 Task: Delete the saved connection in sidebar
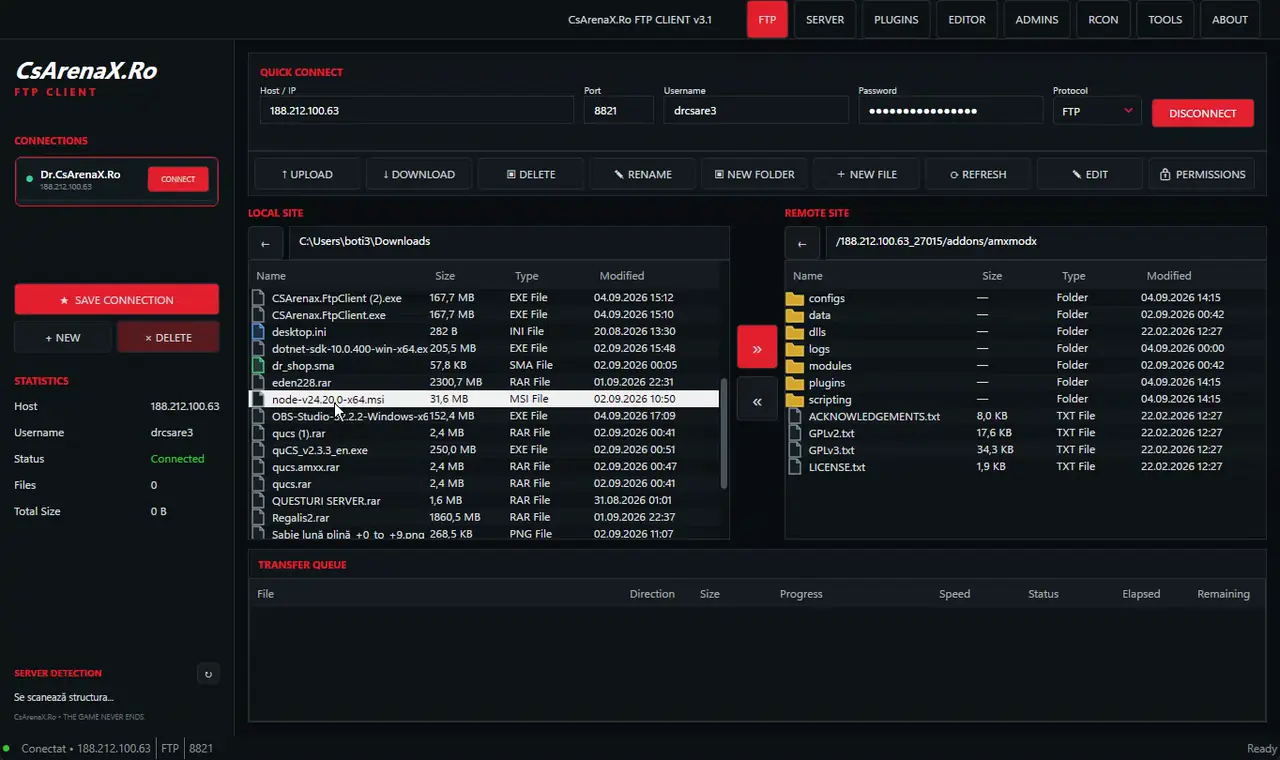click(x=168, y=337)
